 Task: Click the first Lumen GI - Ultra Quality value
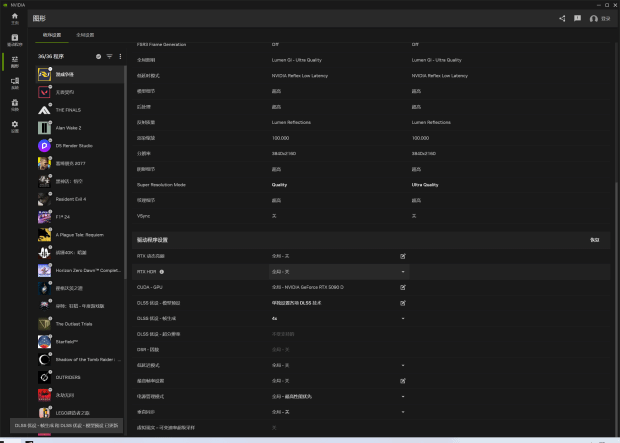tap(297, 60)
